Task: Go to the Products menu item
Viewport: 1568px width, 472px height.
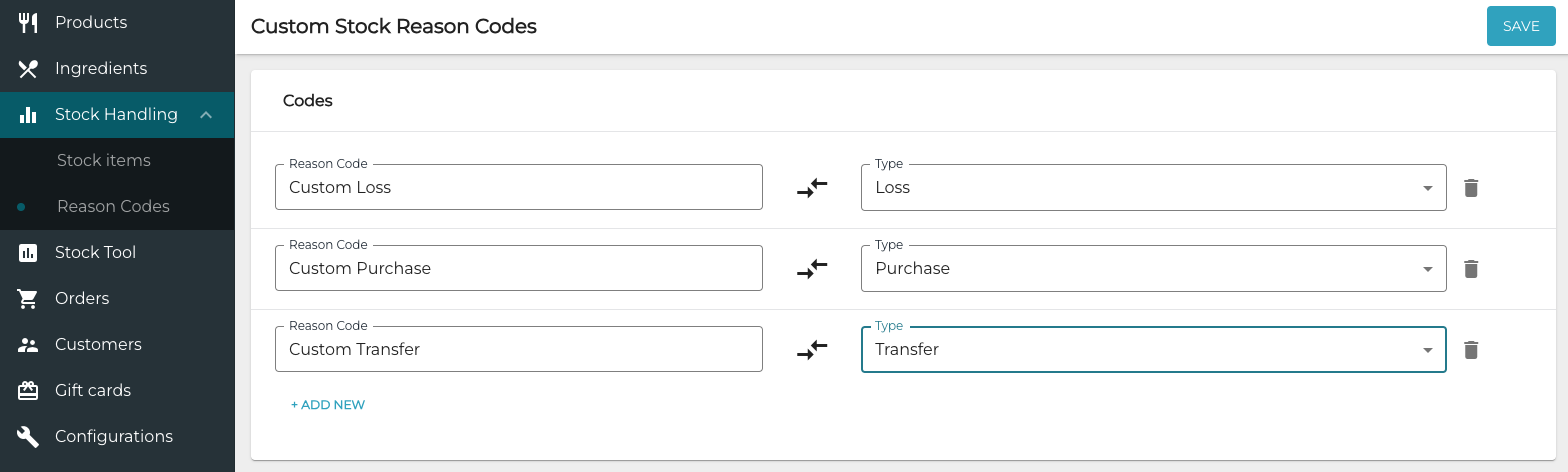Action: [91, 22]
